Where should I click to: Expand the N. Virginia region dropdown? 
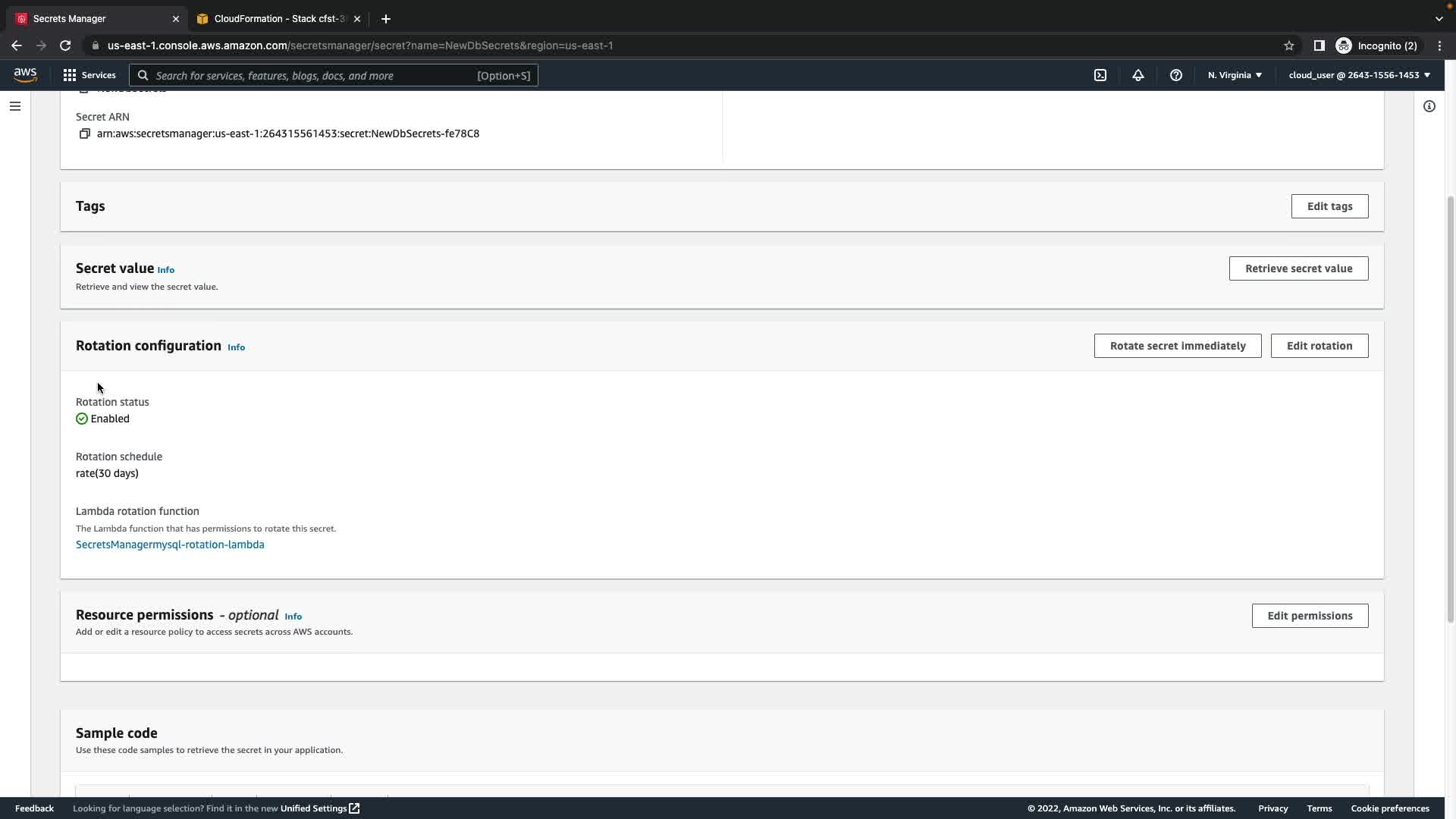(1235, 75)
